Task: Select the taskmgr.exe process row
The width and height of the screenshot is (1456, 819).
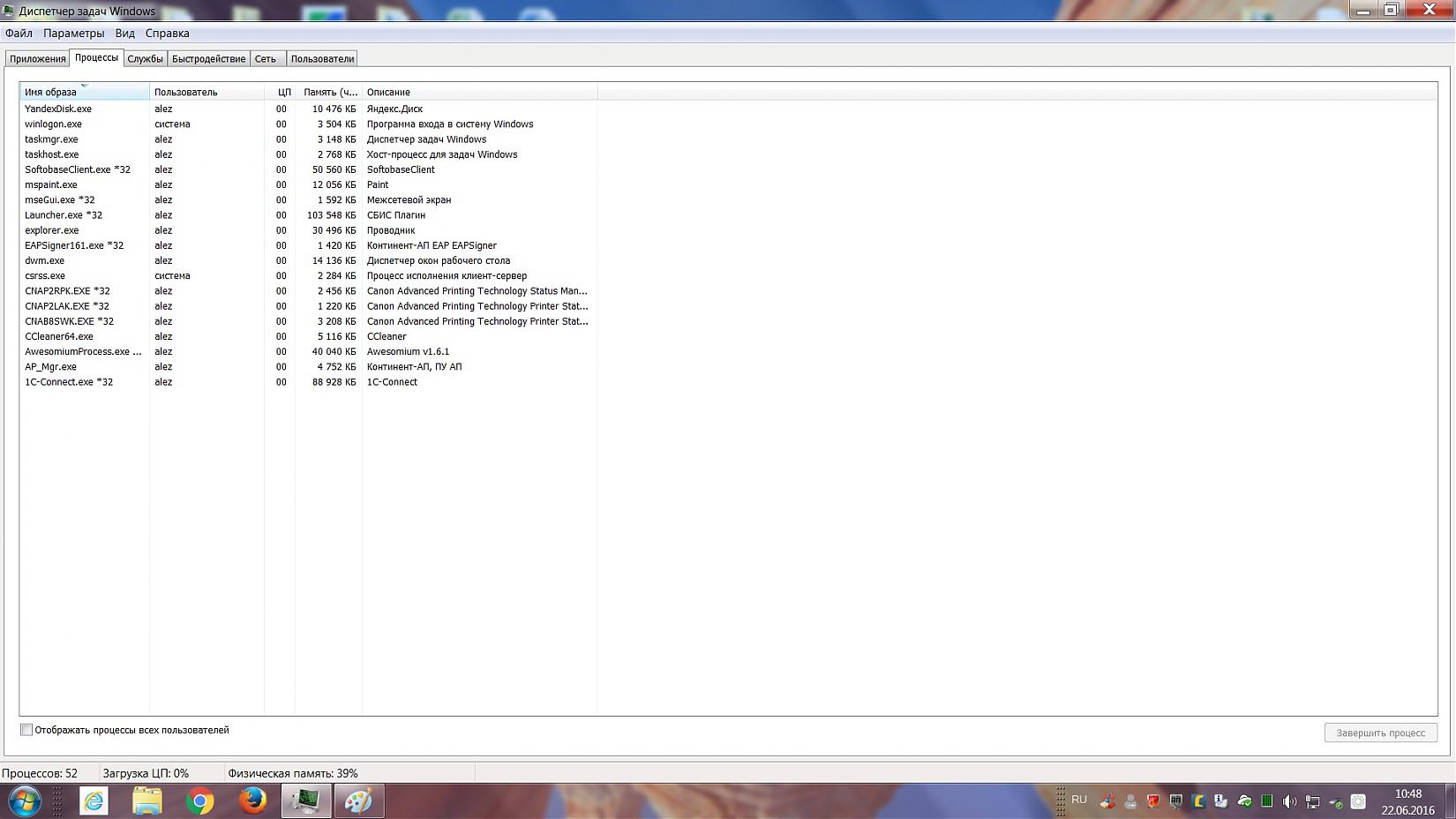Action: 308,139
